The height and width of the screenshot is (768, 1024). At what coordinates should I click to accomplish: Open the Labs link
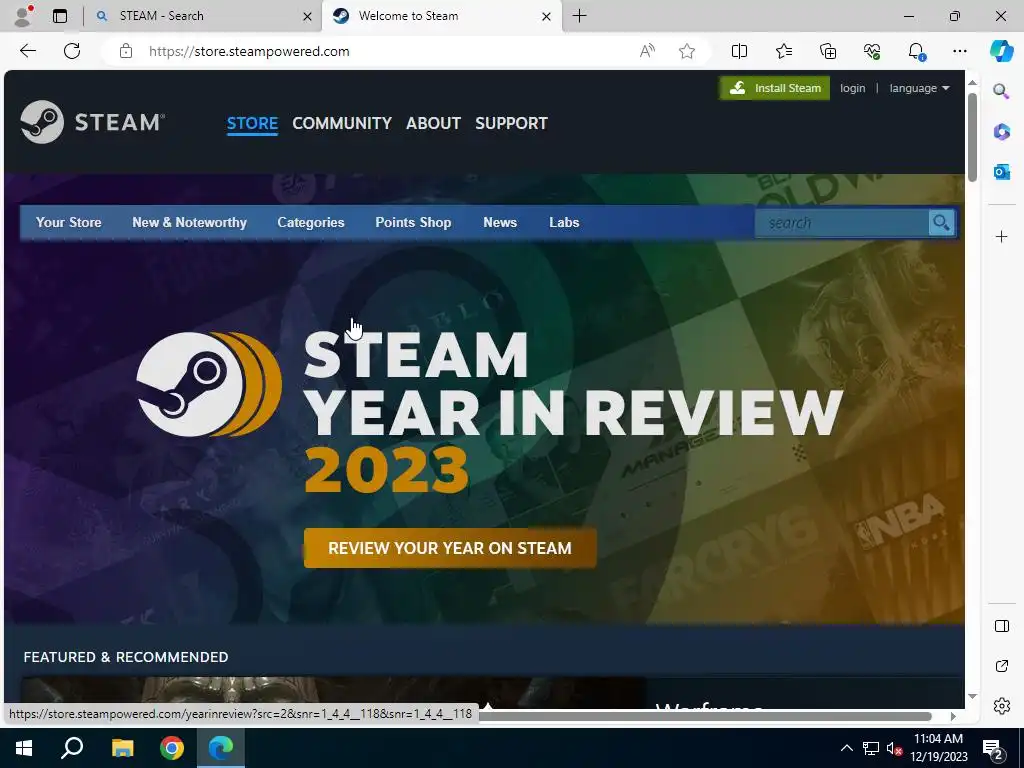click(564, 223)
